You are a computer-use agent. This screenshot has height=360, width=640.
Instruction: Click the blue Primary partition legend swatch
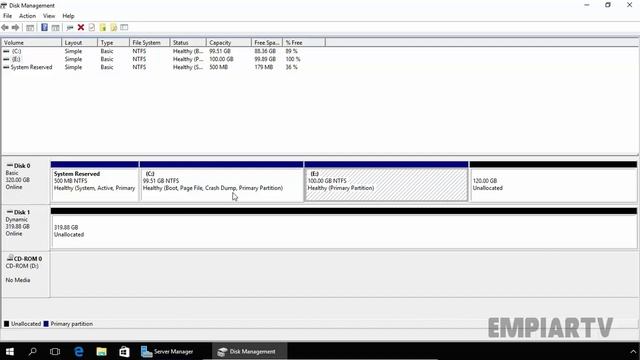coord(46,324)
